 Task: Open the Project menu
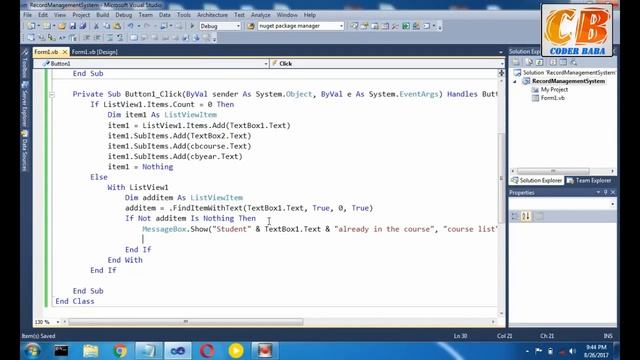pyautogui.click(x=81, y=15)
